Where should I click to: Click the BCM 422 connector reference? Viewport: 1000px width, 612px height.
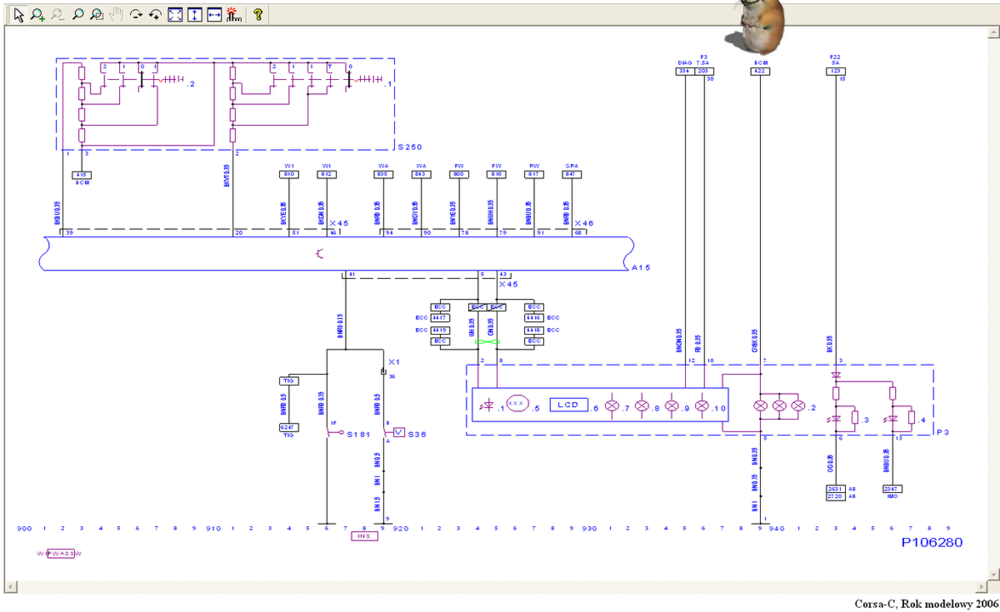point(760,71)
